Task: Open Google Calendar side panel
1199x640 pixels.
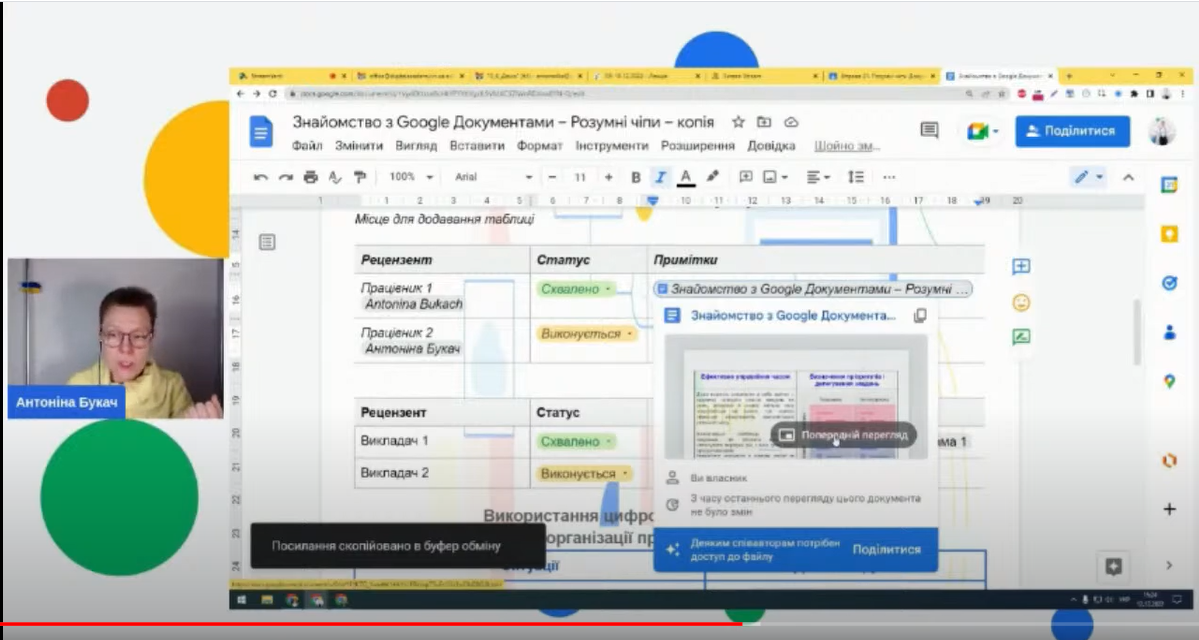Action: tap(1169, 185)
